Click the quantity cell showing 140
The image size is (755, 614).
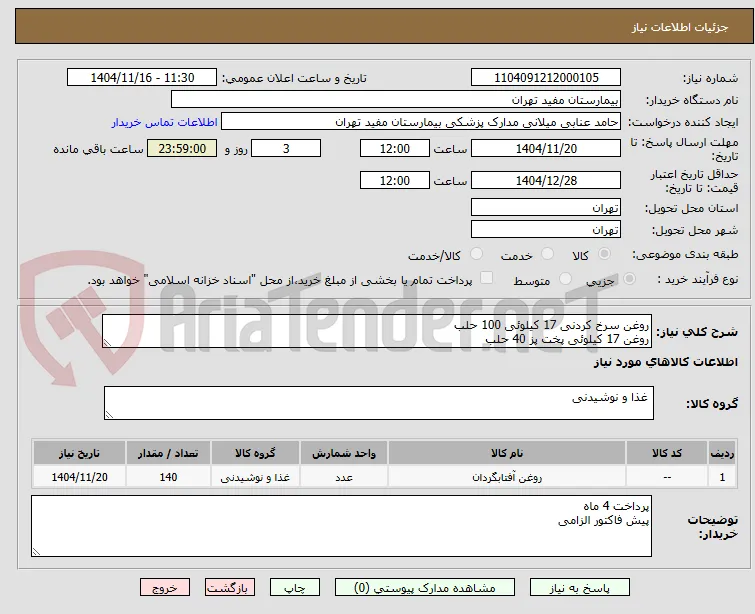coord(168,477)
